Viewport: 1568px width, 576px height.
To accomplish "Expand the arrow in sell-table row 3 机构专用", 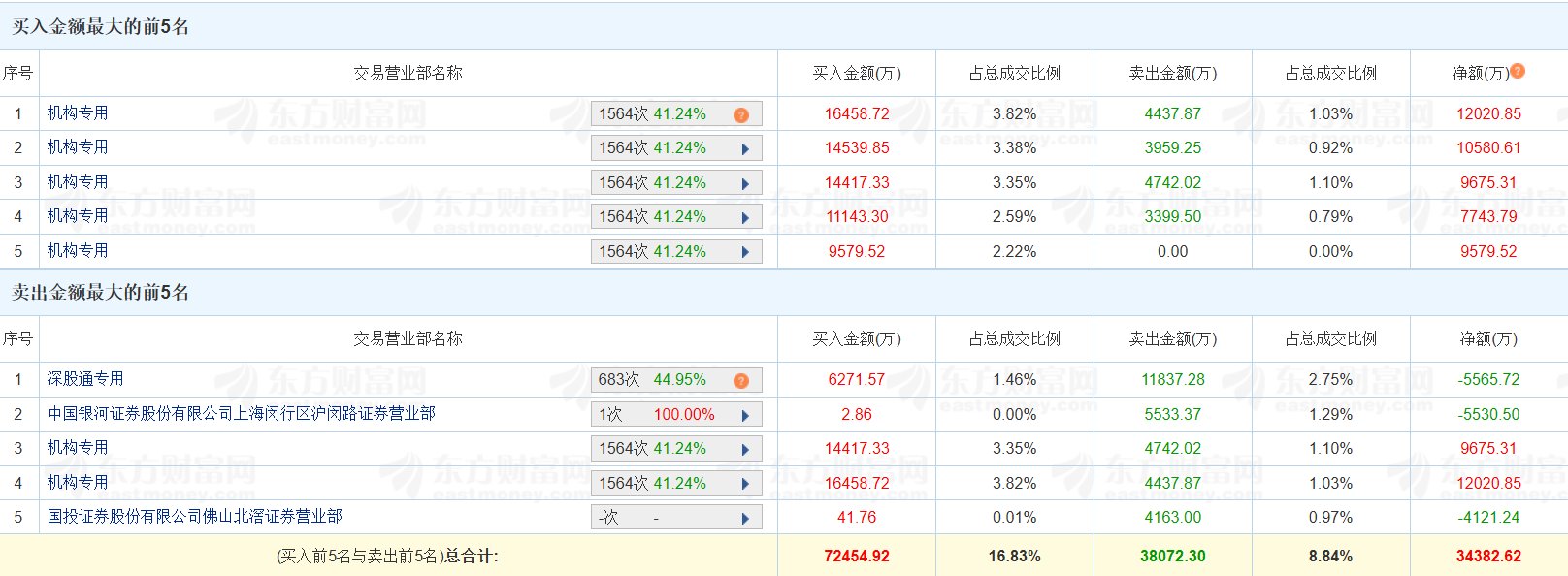I will click(745, 450).
